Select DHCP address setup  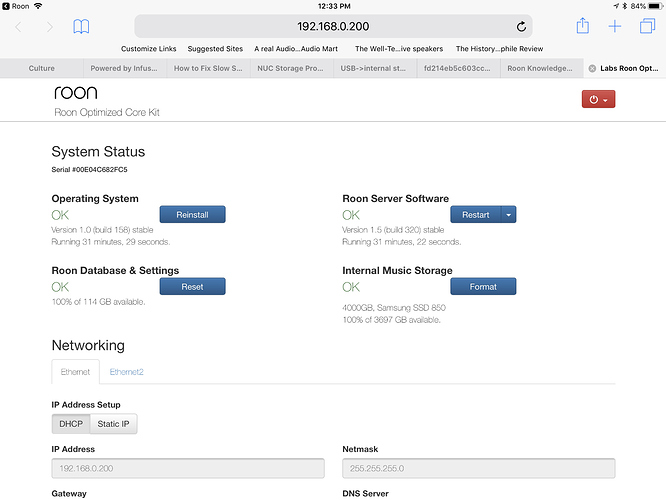tap(71, 424)
